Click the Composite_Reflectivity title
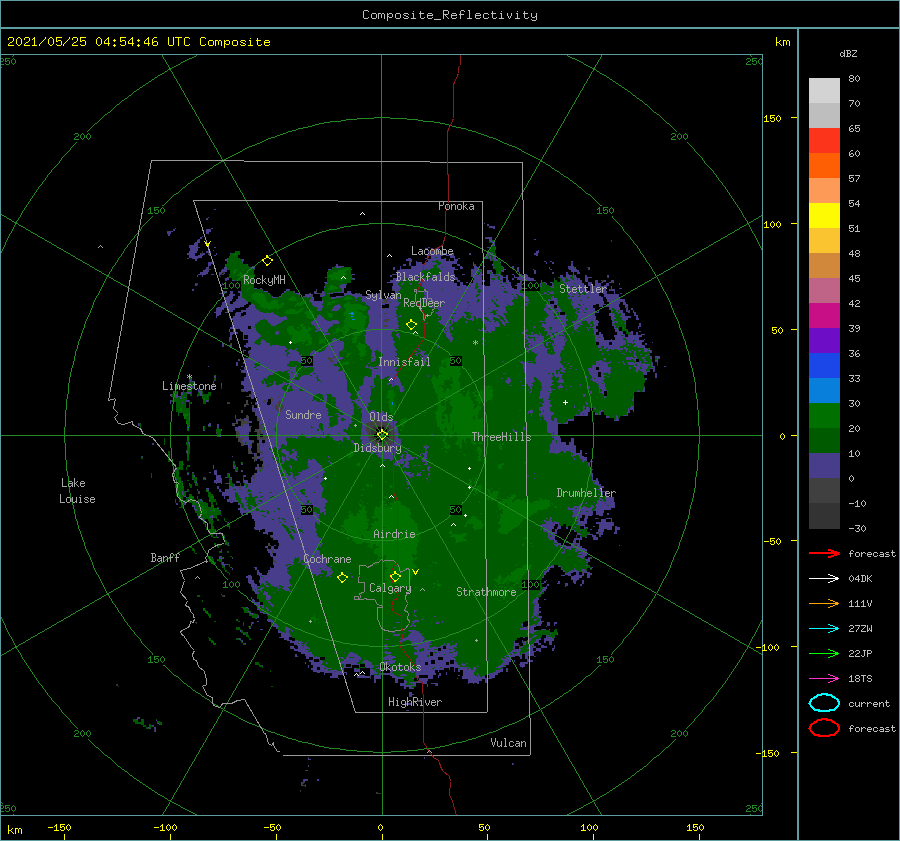Screen dimensions: 900x841 (x=450, y=15)
